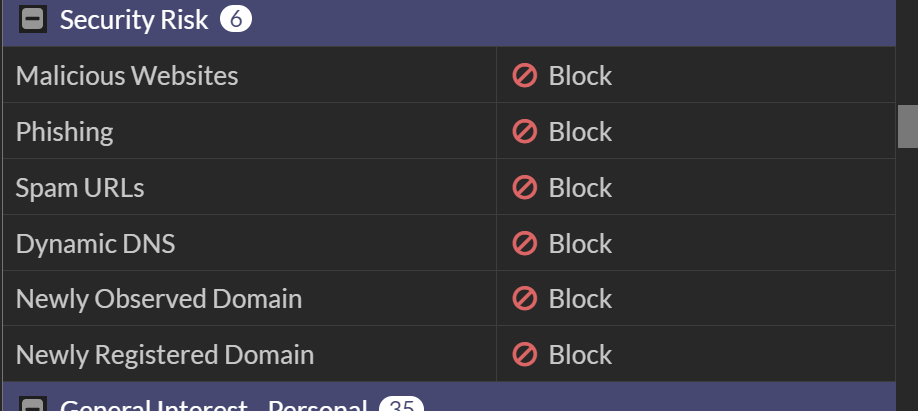Collapse the General Interest - Personal group
Image resolution: width=918 pixels, height=411 pixels.
(x=33, y=406)
